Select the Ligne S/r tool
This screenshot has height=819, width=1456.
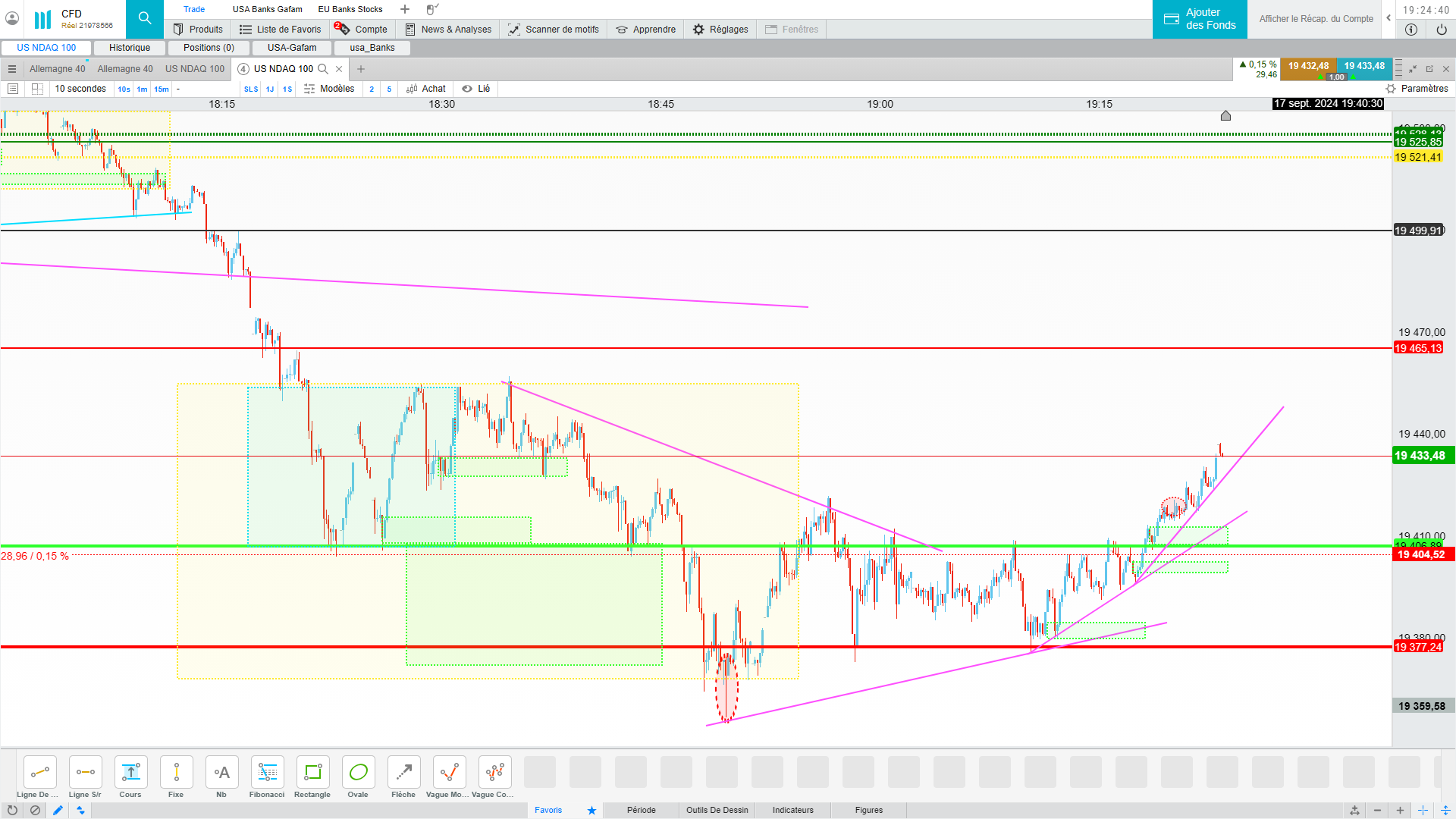point(85,773)
